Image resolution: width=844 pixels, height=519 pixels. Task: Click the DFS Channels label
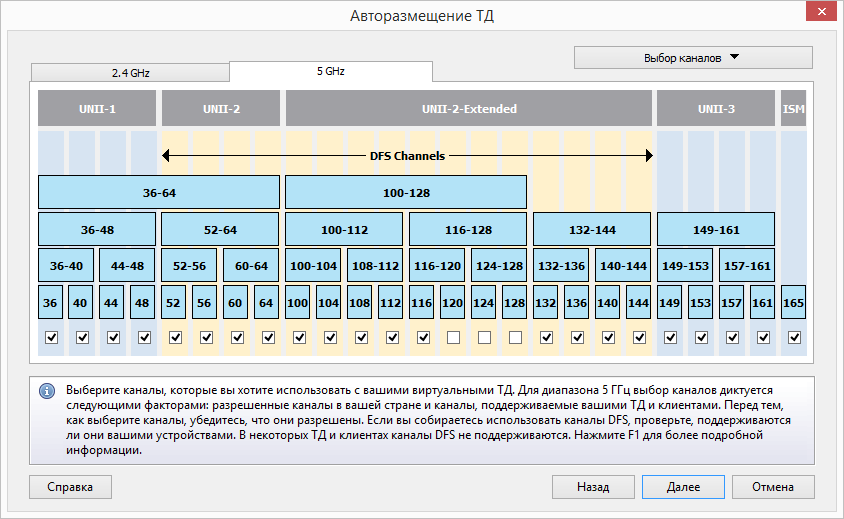pyautogui.click(x=407, y=156)
